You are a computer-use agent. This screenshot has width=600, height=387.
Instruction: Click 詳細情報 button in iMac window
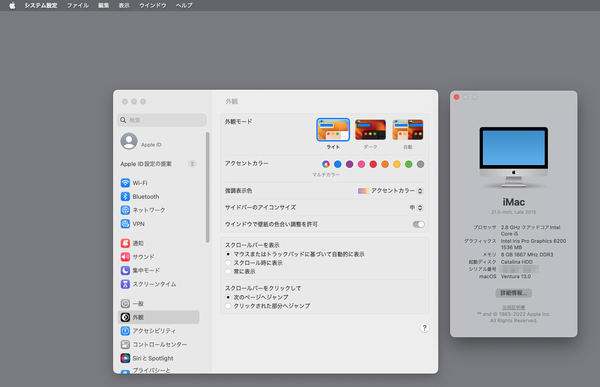click(x=514, y=293)
